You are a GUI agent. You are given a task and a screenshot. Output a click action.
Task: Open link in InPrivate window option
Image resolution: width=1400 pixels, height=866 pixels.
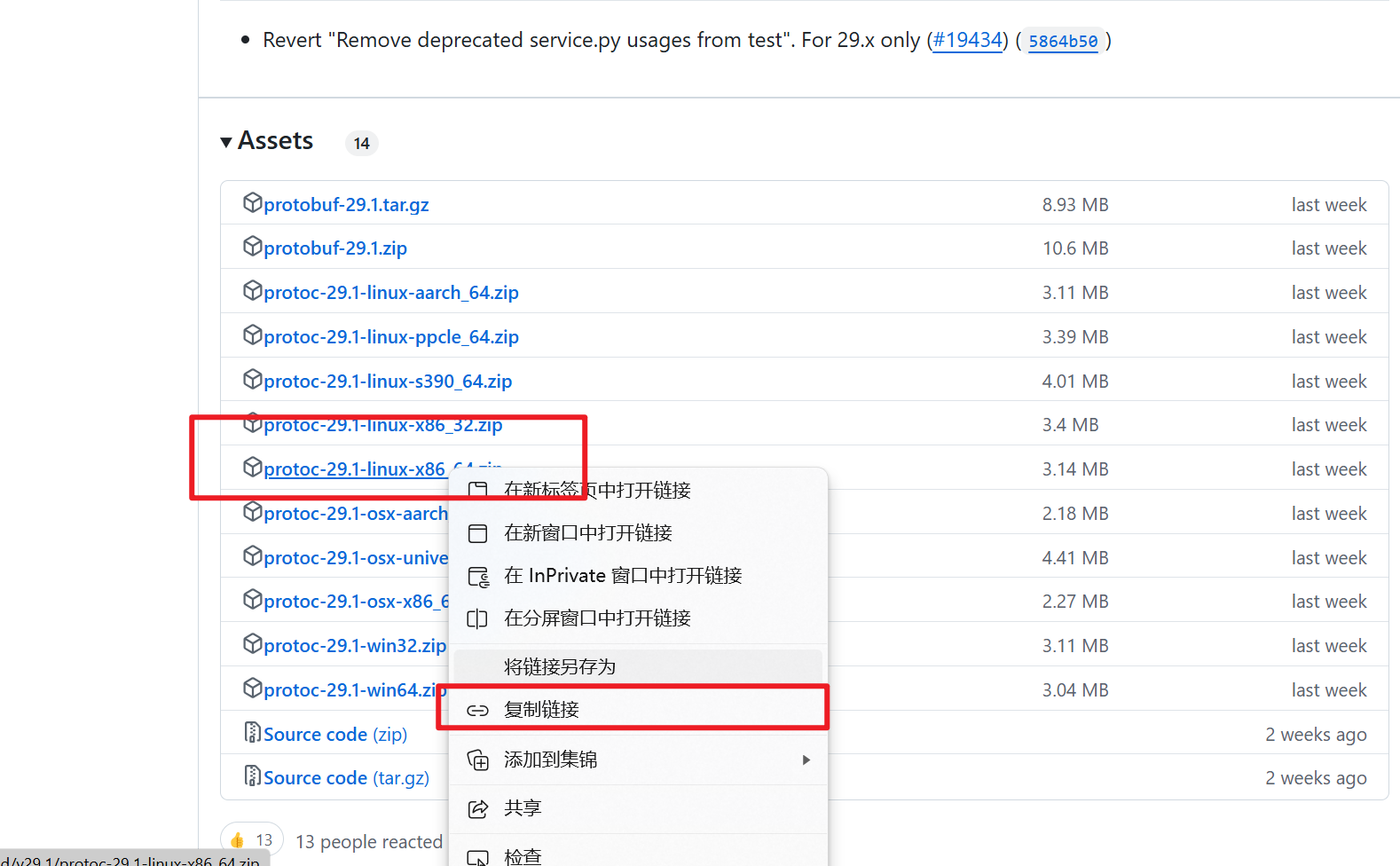pos(622,576)
